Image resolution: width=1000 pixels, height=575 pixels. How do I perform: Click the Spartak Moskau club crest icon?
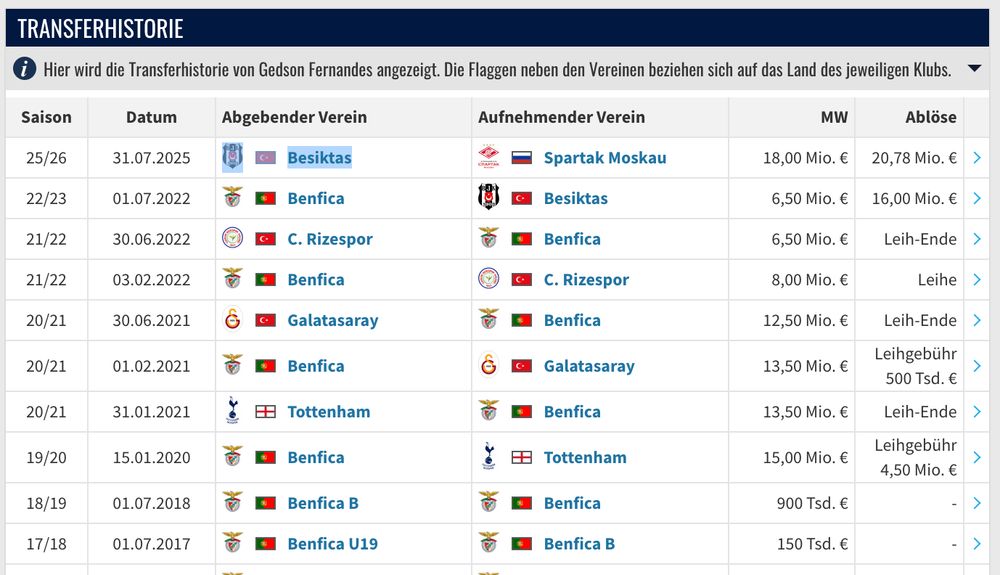tap(489, 157)
